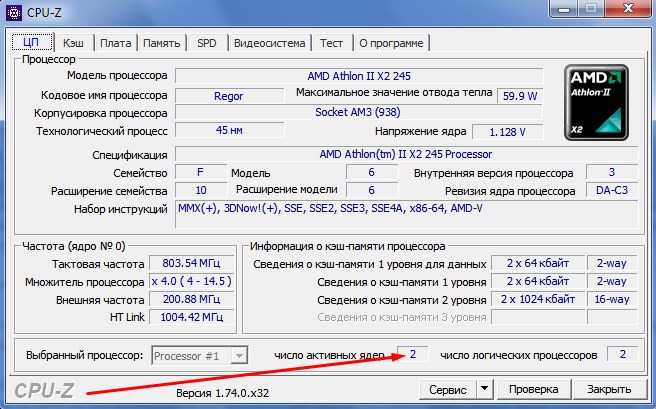Image resolution: width=656 pixels, height=409 pixels.
Task: Select the ЦП tab
Action: 31,43
